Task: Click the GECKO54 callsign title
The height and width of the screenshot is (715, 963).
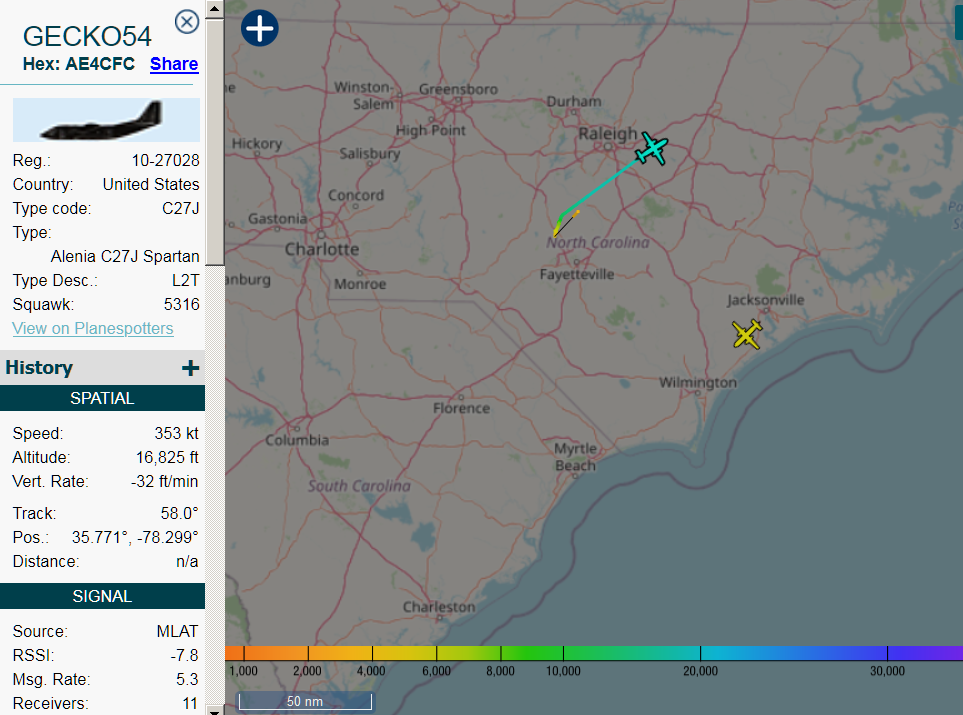Action: (87, 36)
